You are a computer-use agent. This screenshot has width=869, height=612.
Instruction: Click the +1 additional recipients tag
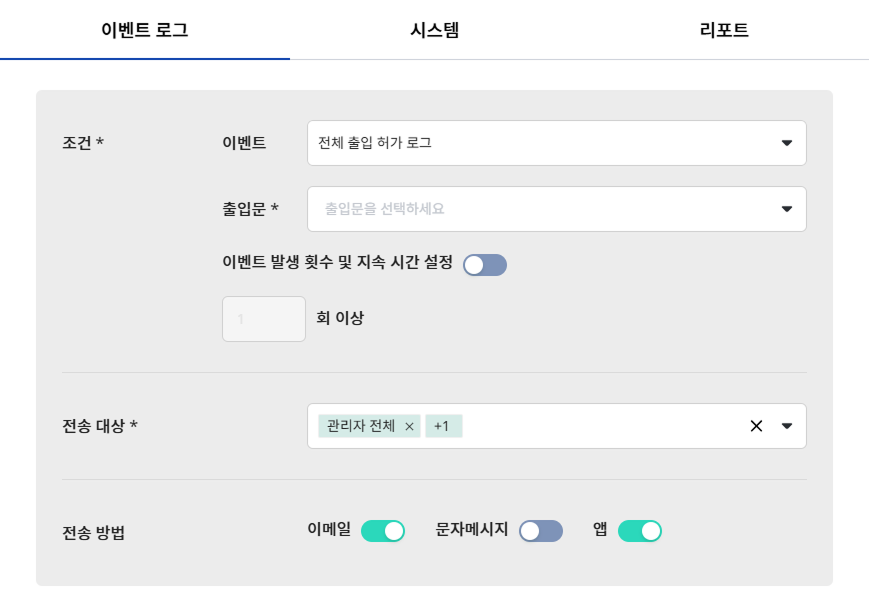coord(443,426)
